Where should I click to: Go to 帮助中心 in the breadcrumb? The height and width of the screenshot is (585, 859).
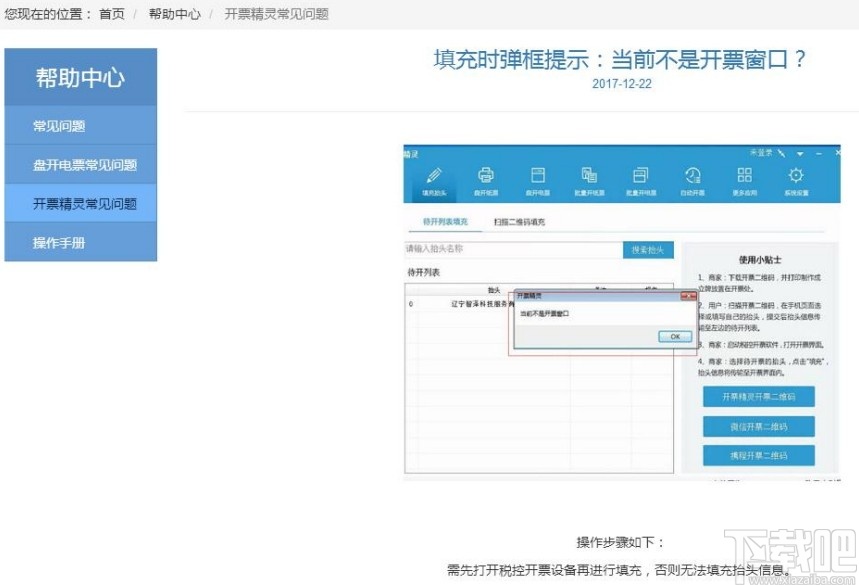(x=175, y=14)
